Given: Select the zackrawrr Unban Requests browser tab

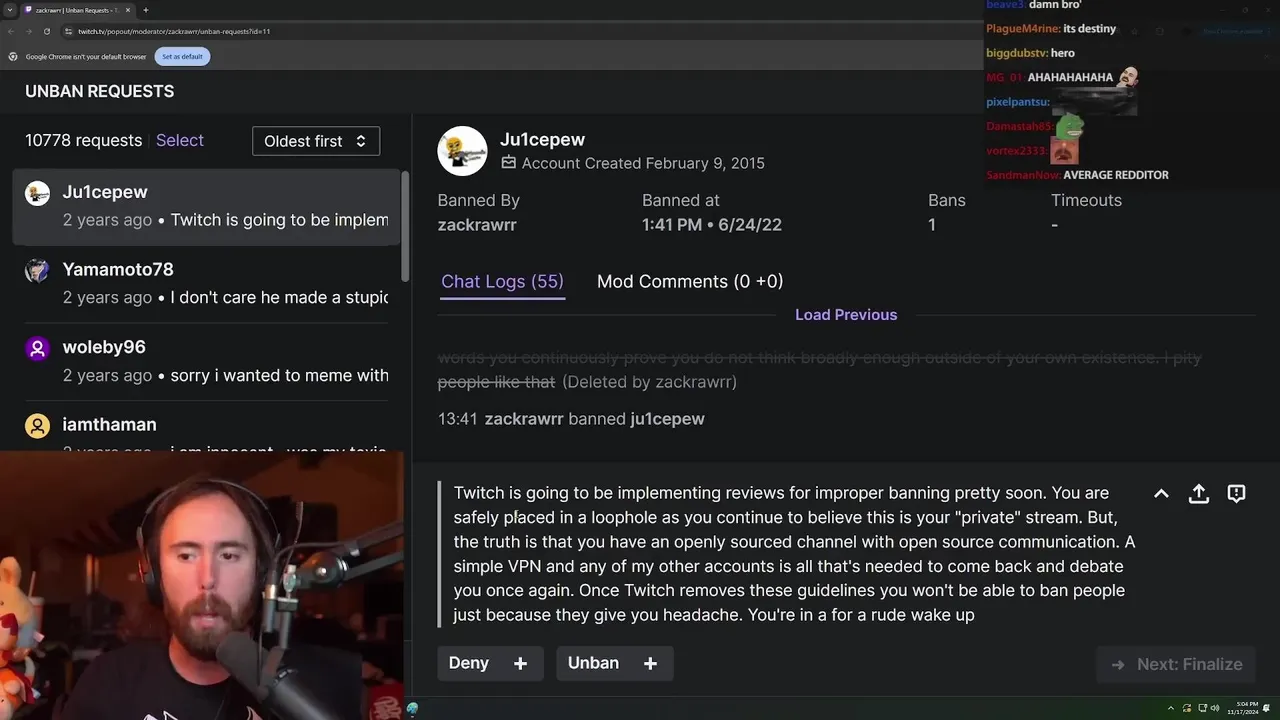Looking at the screenshot, I should tap(76, 10).
